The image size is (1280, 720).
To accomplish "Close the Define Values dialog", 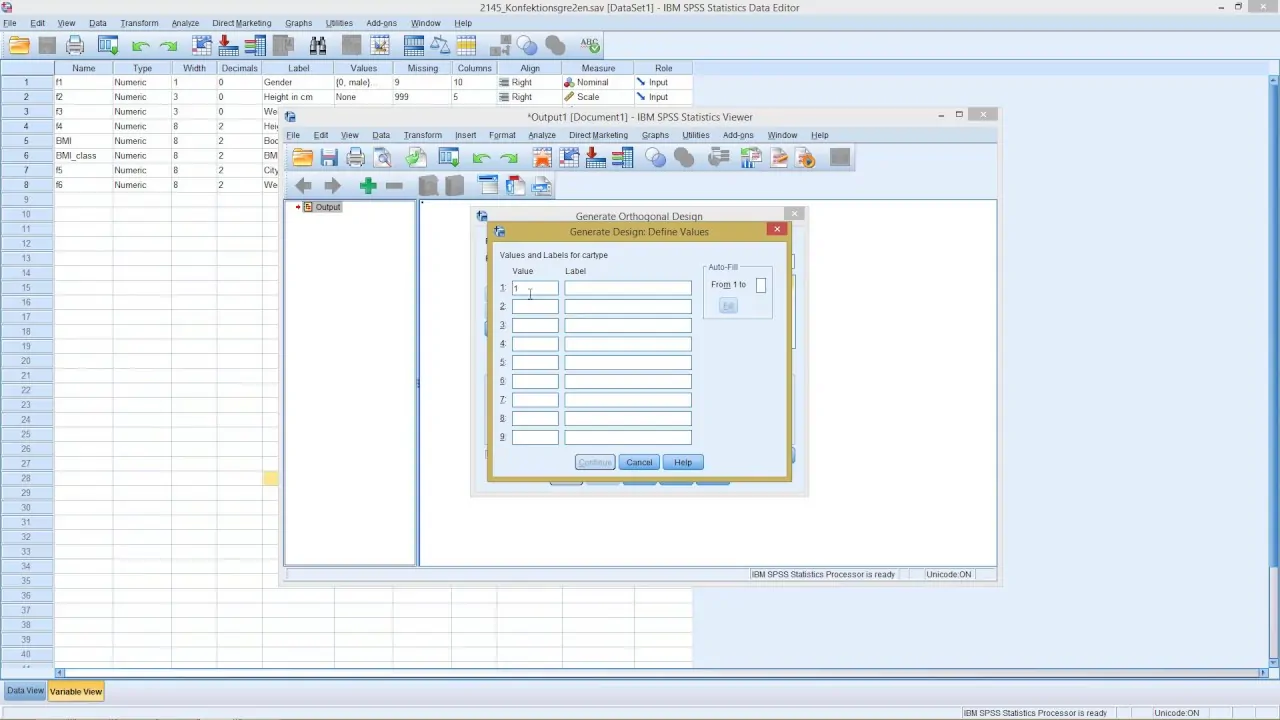I will point(777,230).
